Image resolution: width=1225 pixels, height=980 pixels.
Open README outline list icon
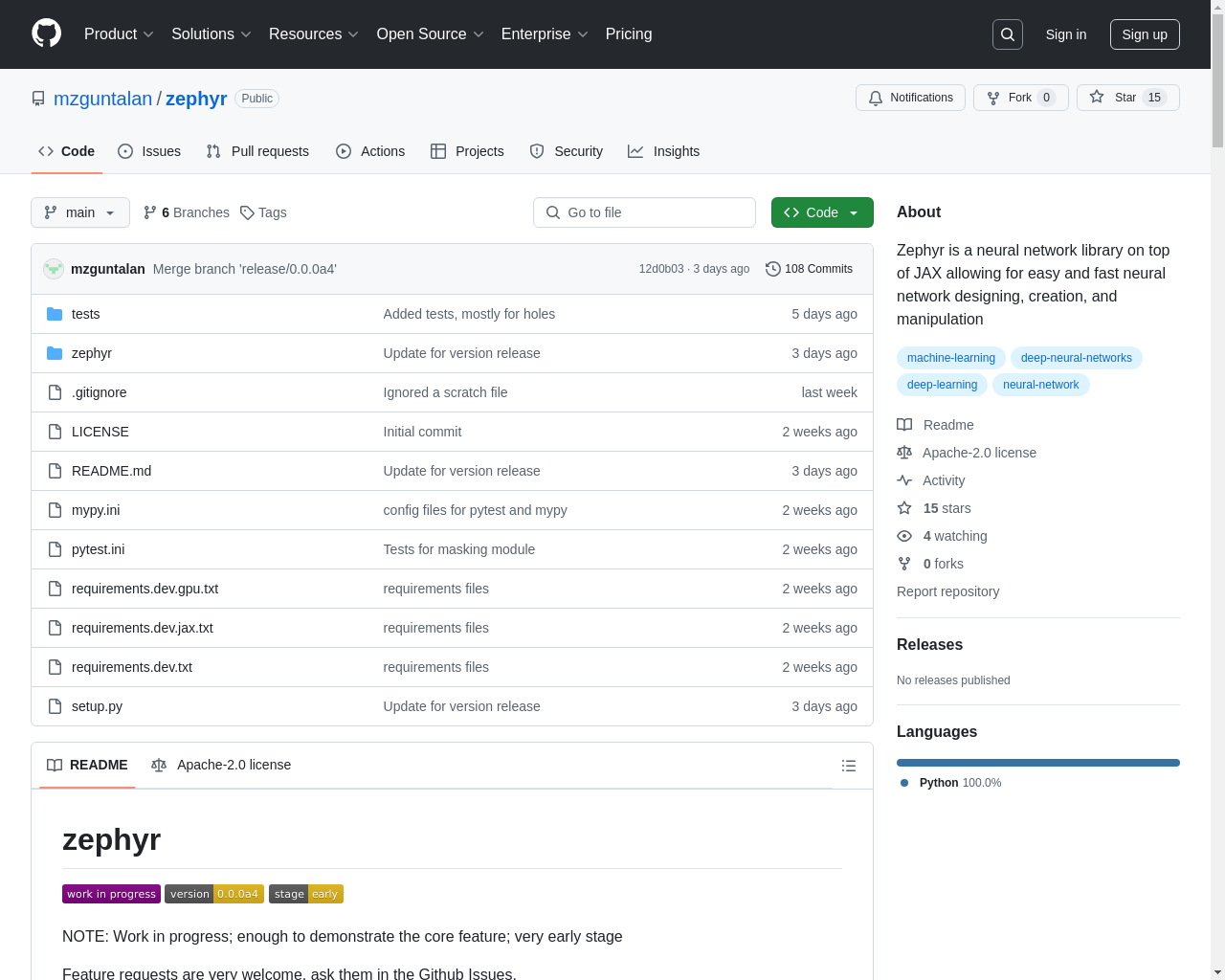pos(849,766)
